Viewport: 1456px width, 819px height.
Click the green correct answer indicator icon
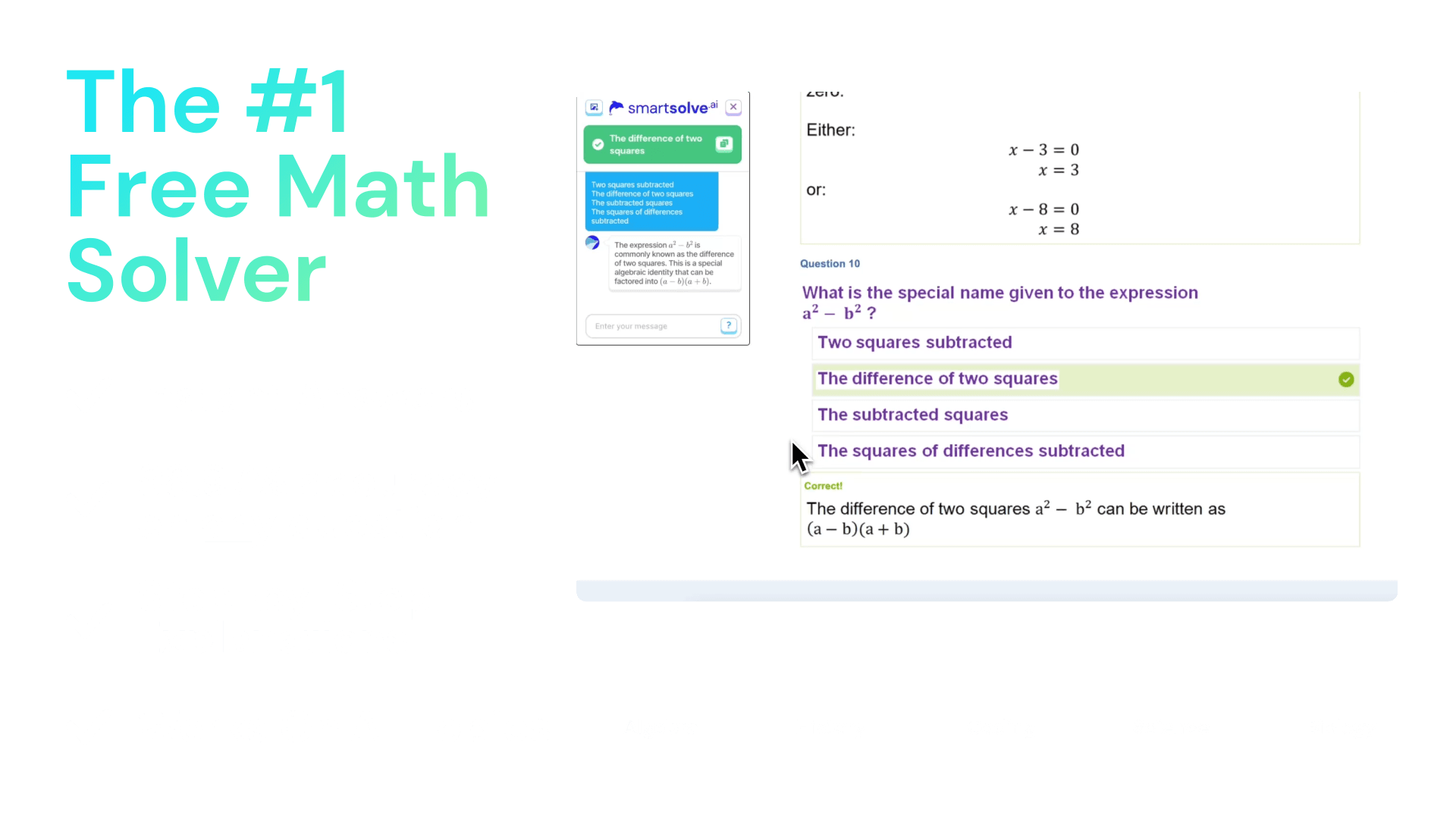(1345, 379)
